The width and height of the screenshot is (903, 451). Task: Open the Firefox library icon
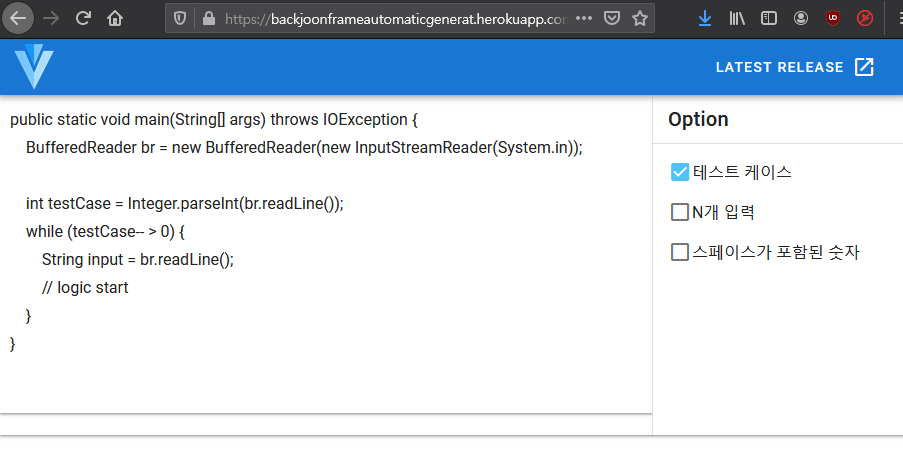(x=737, y=18)
